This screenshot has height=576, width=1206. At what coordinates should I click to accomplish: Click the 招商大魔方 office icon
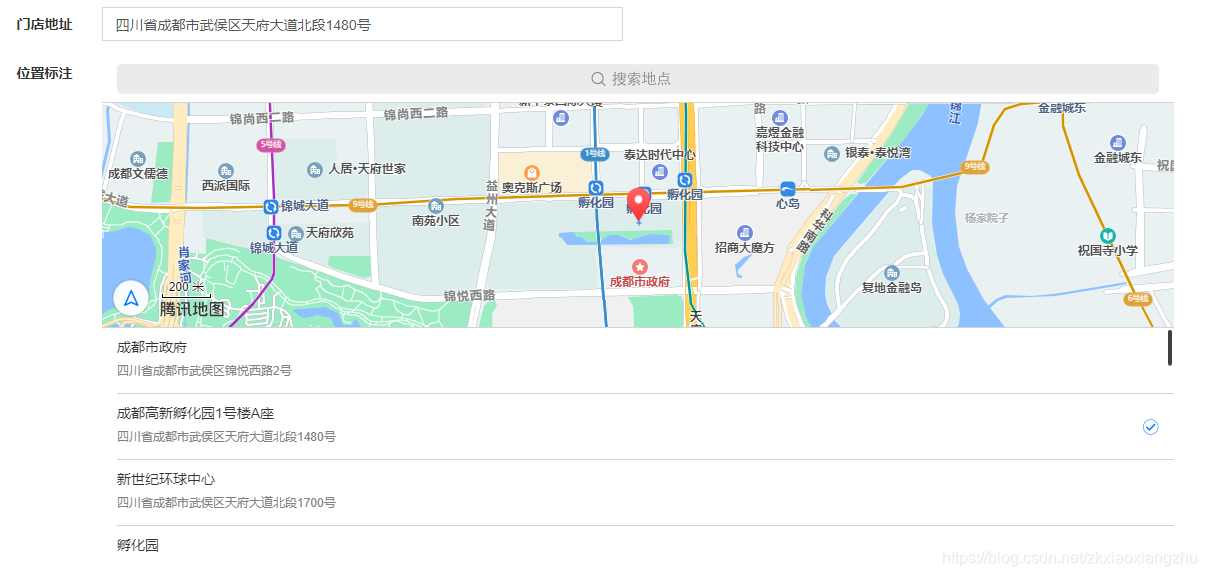(744, 232)
